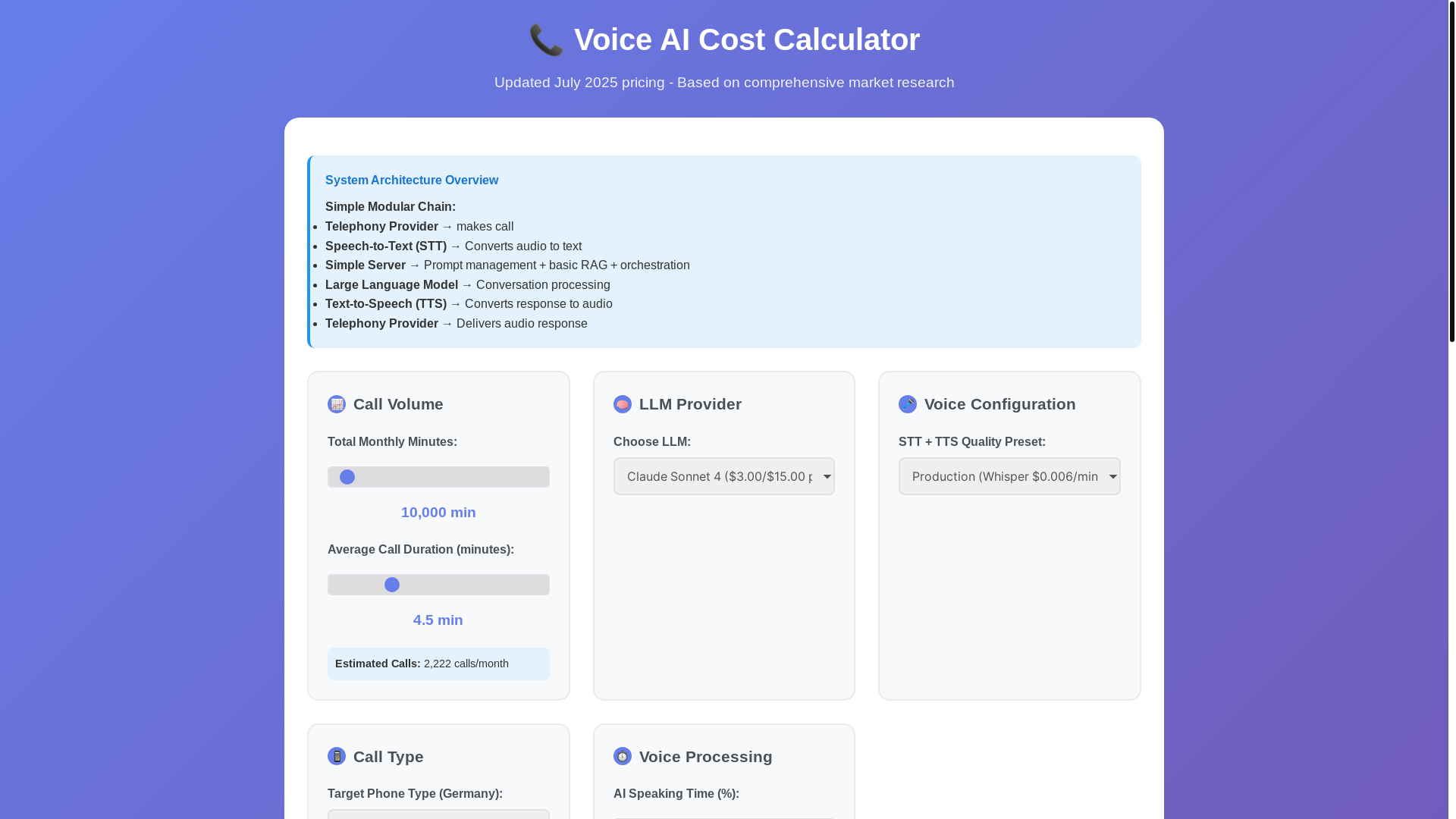This screenshot has height=819, width=1456.
Task: Open the STT + TTS Quality Preset dropdown
Action: coord(1009,476)
